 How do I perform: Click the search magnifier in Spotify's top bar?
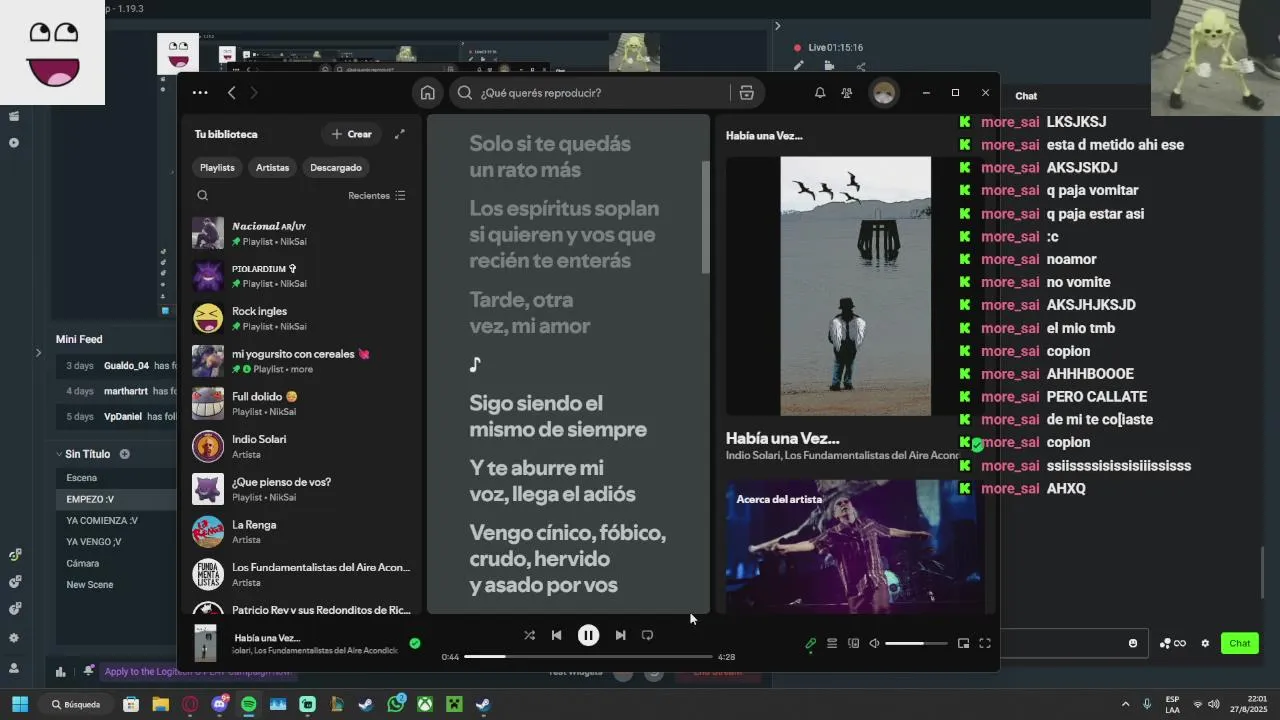tap(465, 93)
